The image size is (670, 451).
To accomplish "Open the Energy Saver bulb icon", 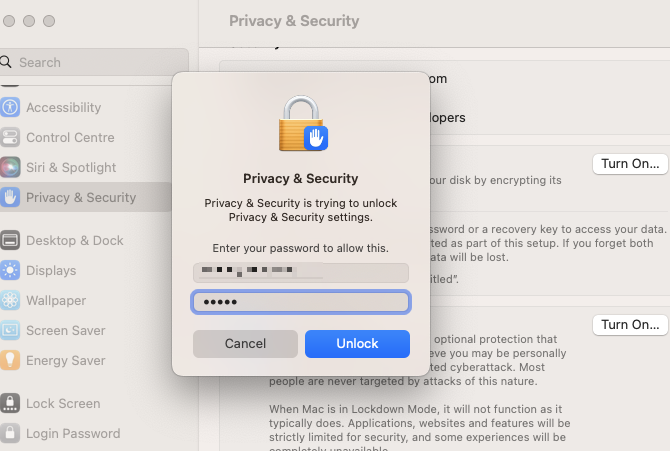I will 10,360.
